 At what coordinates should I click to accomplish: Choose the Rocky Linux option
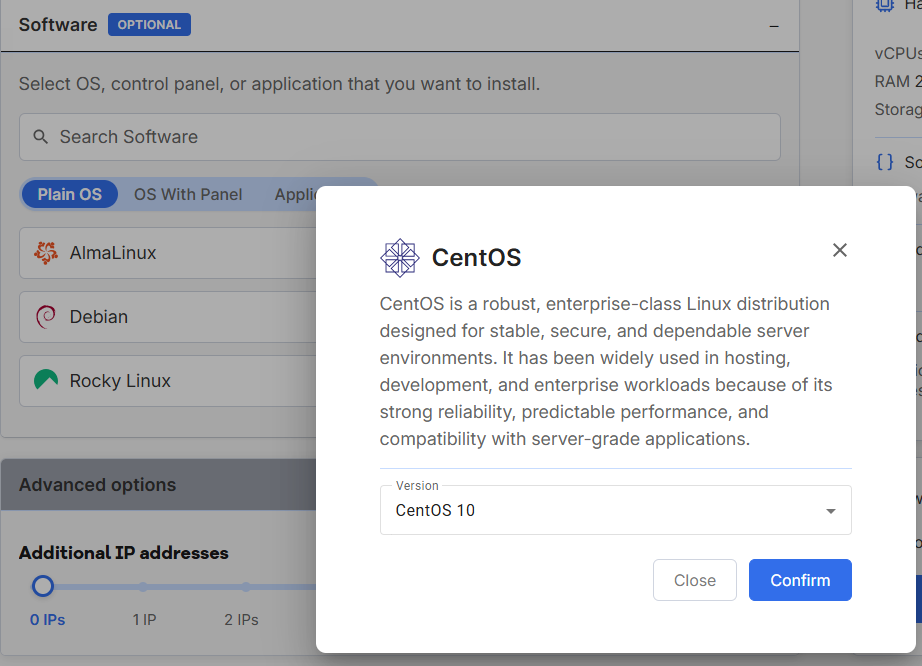[x=168, y=381]
